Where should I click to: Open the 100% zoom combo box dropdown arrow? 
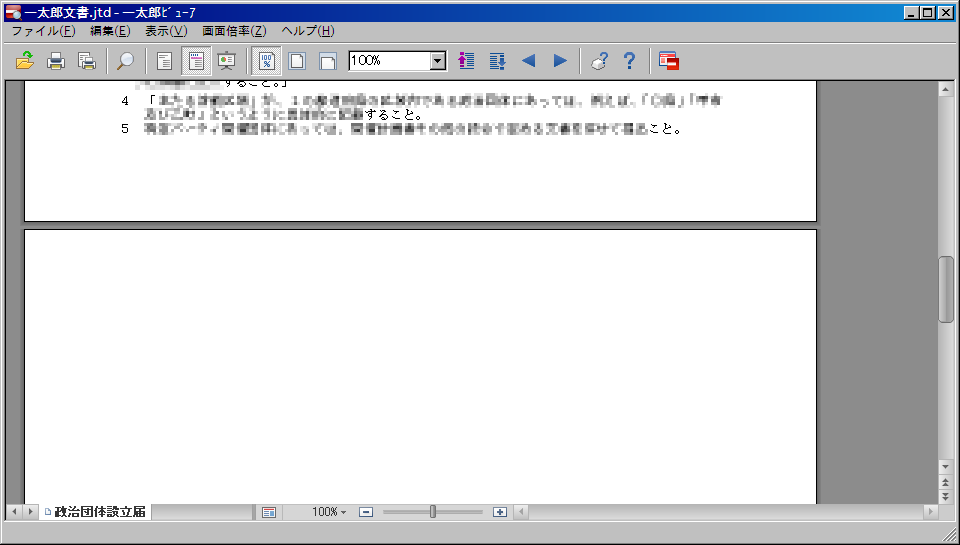438,61
